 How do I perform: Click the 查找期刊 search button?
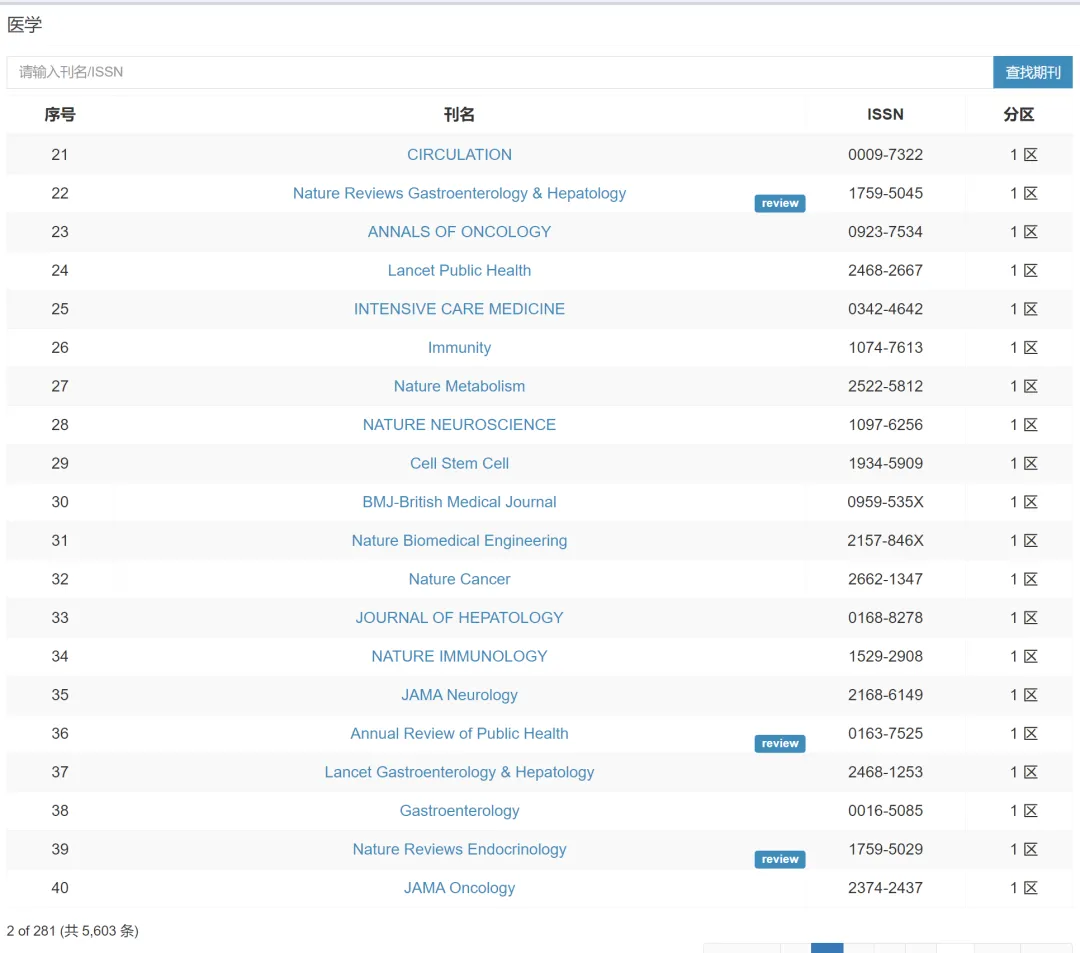[1032, 72]
